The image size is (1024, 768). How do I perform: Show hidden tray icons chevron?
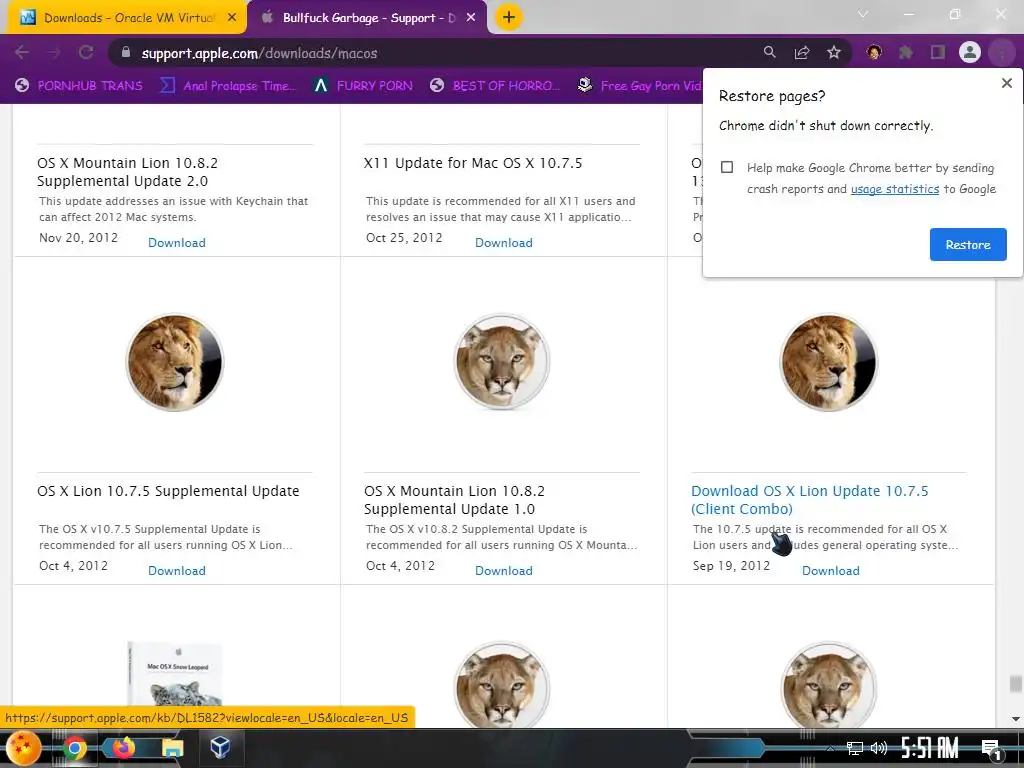click(x=830, y=748)
